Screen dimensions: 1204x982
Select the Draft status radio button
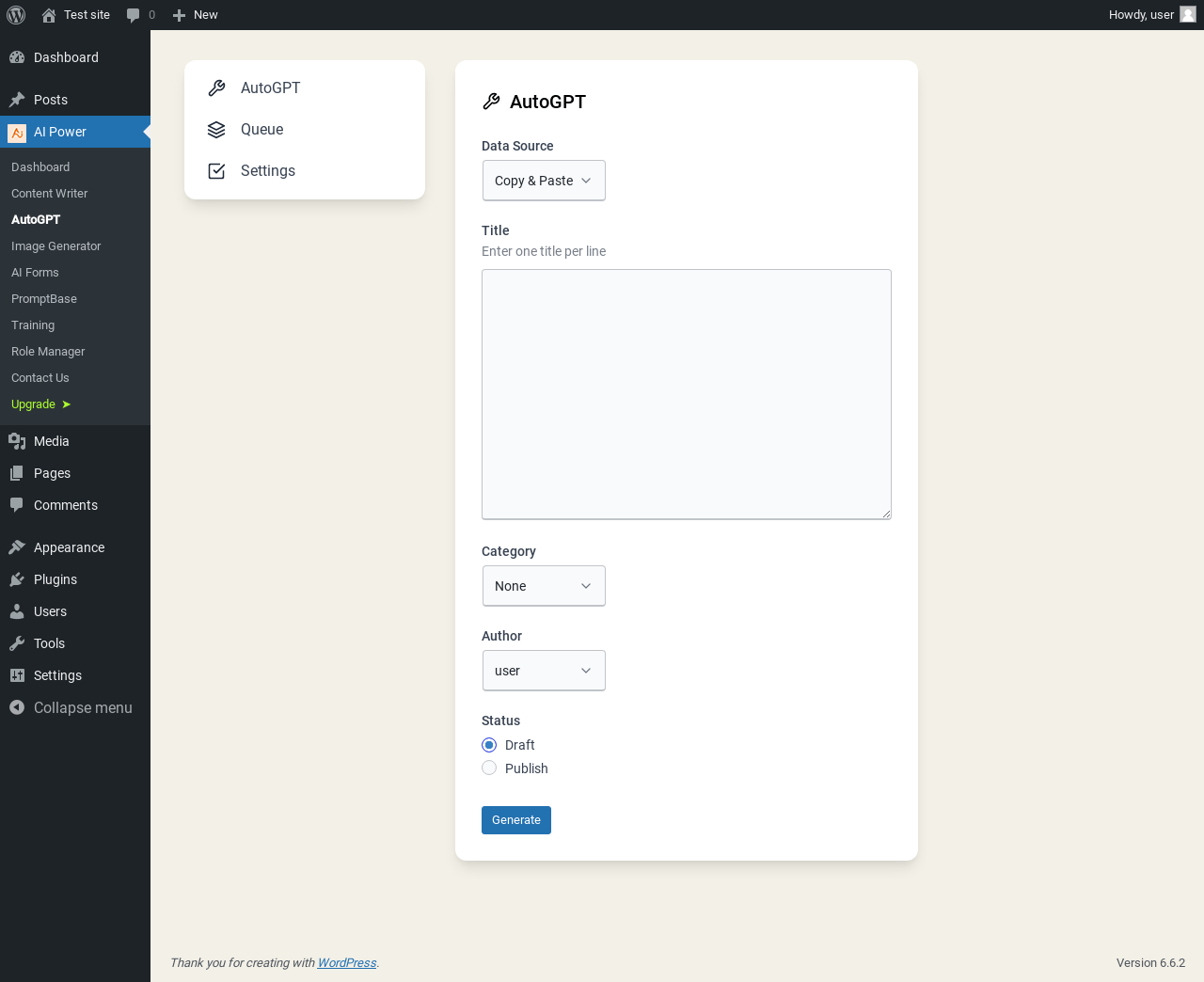click(x=489, y=745)
